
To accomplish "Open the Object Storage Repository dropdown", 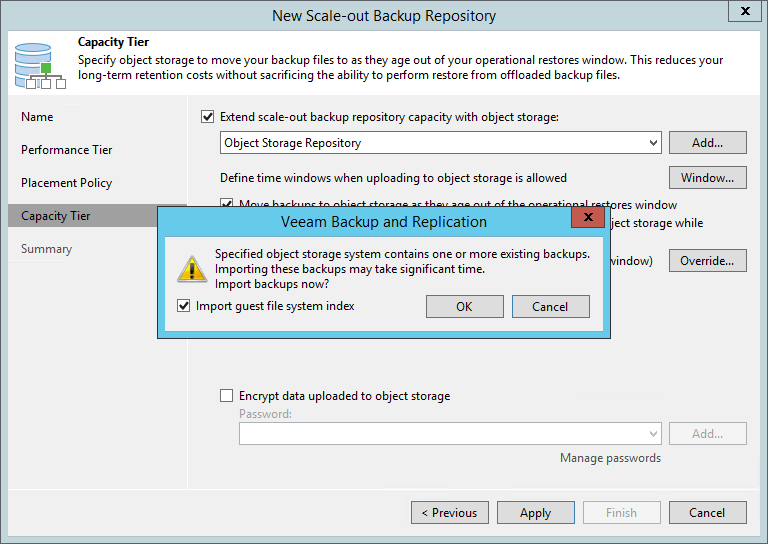I will 653,143.
